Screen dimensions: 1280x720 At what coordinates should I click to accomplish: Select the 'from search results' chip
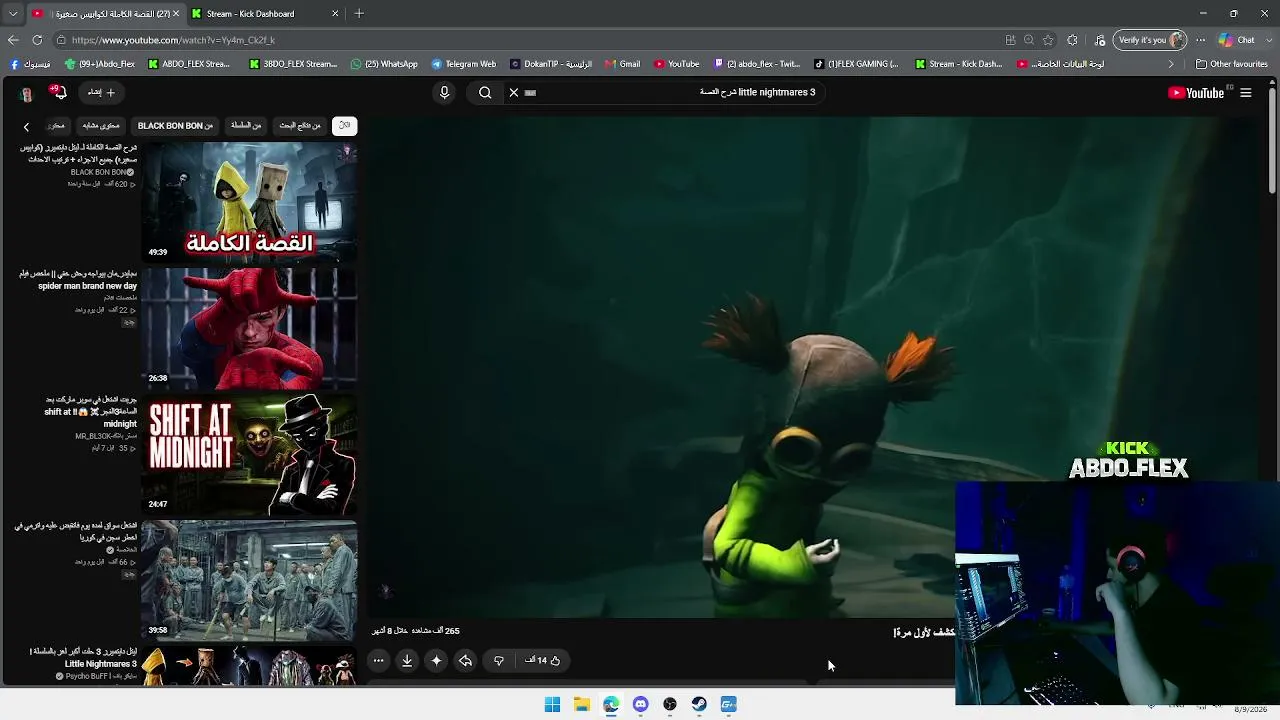point(300,126)
